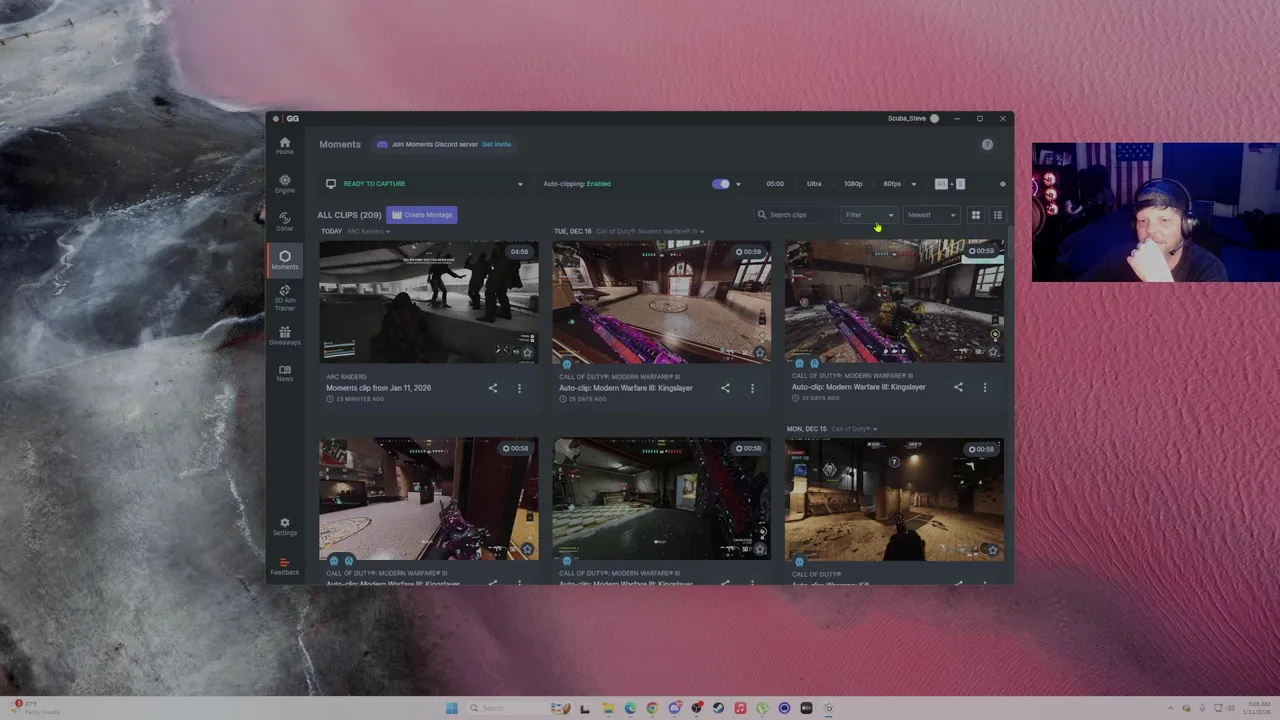Viewport: 1280px width, 720px height.
Task: Click the Scuba_Steve profile avatar
Action: coord(934,118)
